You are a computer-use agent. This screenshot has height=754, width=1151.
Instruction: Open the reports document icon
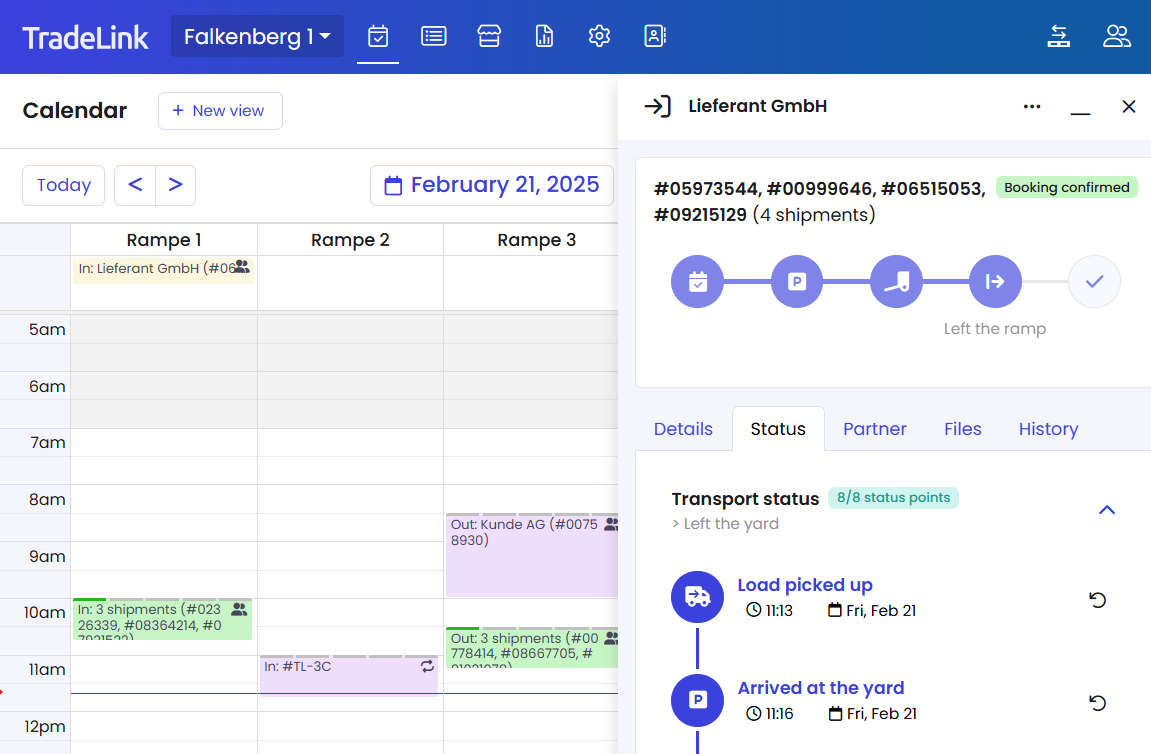[x=544, y=37]
